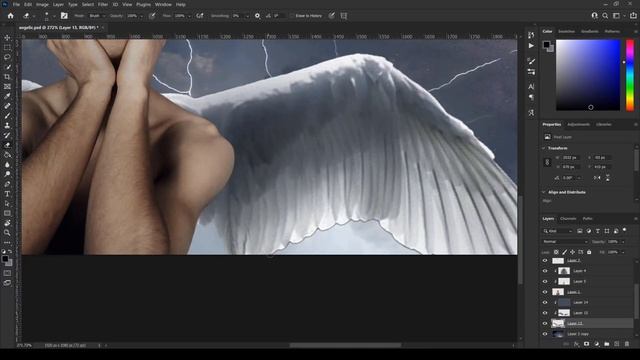Select the Dodge tool
The height and width of the screenshot is (360, 640).
(7, 174)
